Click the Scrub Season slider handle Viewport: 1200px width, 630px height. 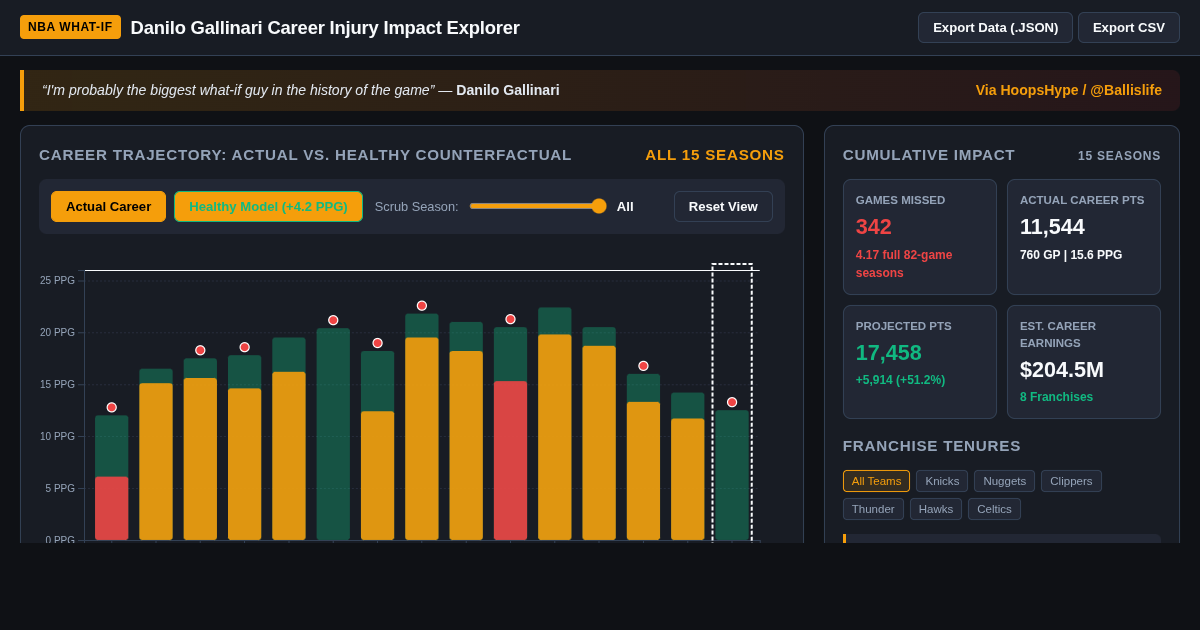pyautogui.click(x=599, y=206)
